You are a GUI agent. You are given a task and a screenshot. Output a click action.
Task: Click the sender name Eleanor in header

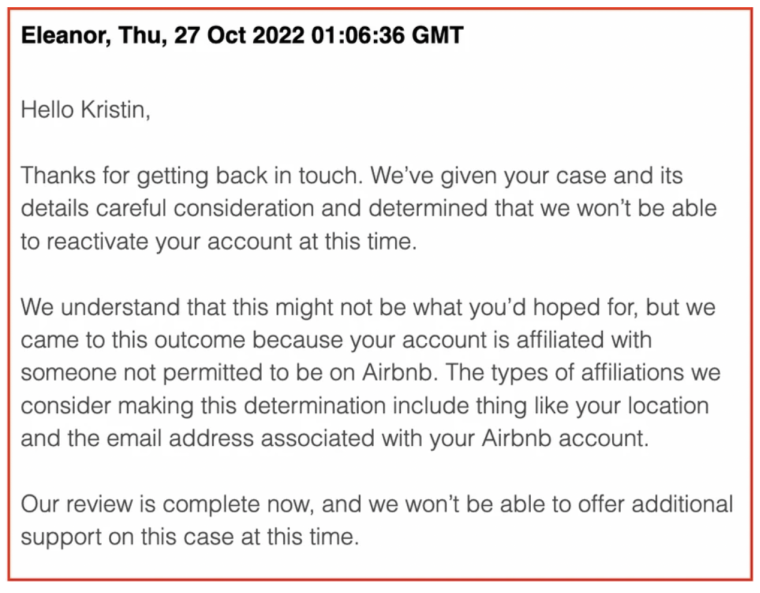65,35
